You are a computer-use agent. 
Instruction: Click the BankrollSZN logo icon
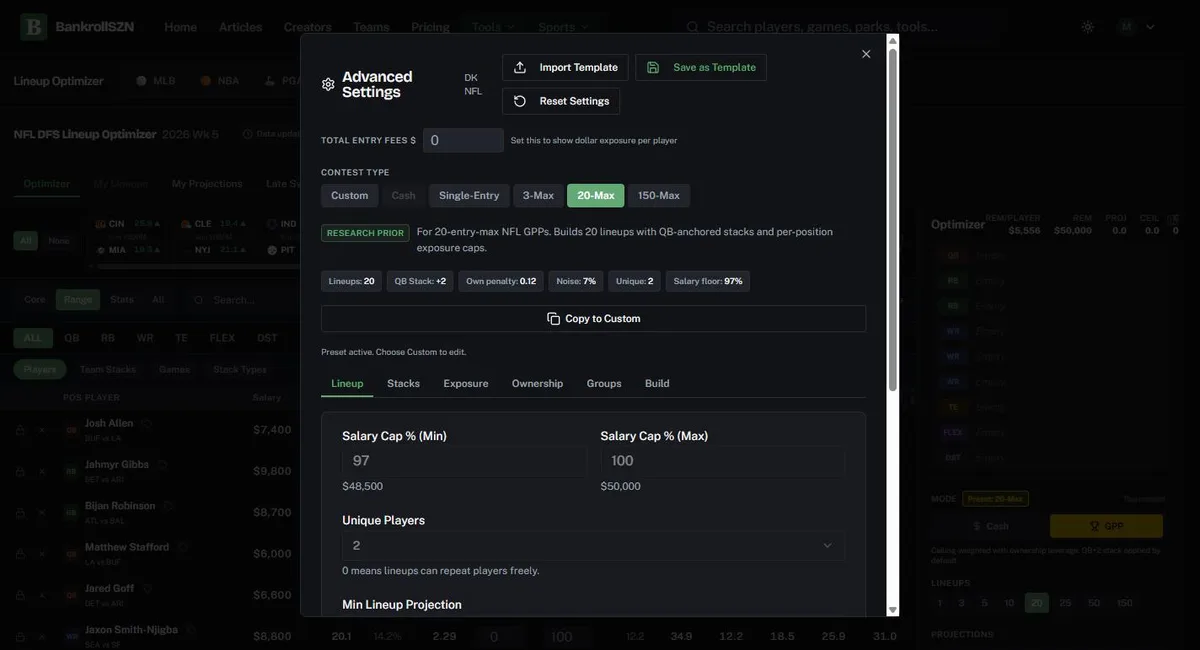coord(33,27)
